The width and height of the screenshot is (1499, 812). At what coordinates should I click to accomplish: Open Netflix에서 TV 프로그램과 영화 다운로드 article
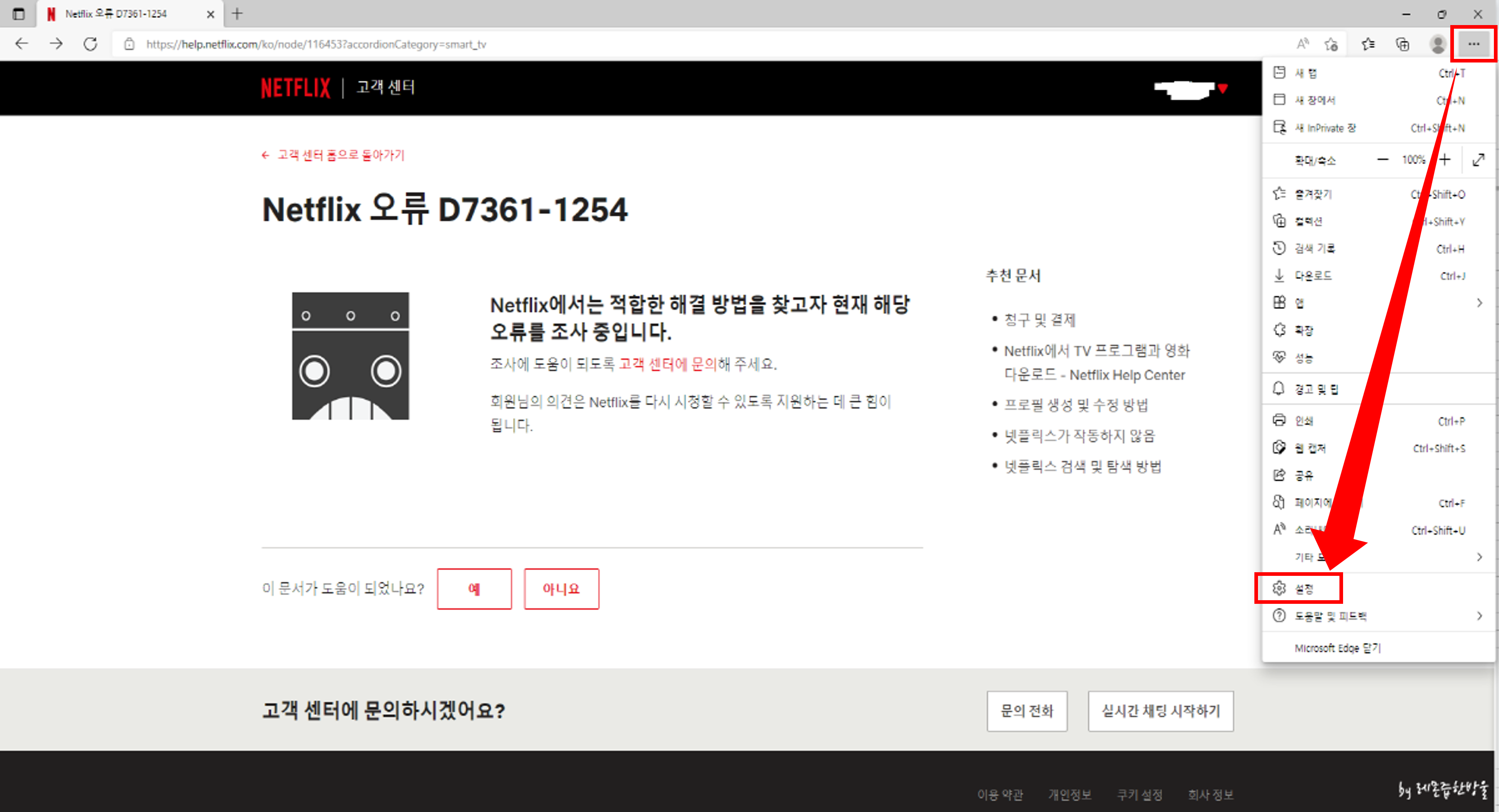coord(1096,363)
